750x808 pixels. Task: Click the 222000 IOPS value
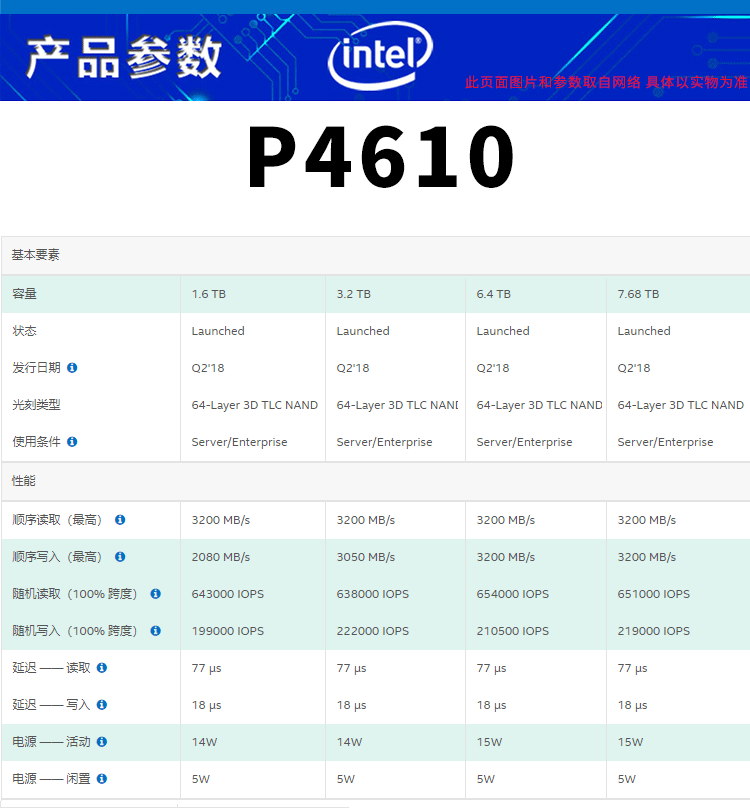[x=372, y=631]
